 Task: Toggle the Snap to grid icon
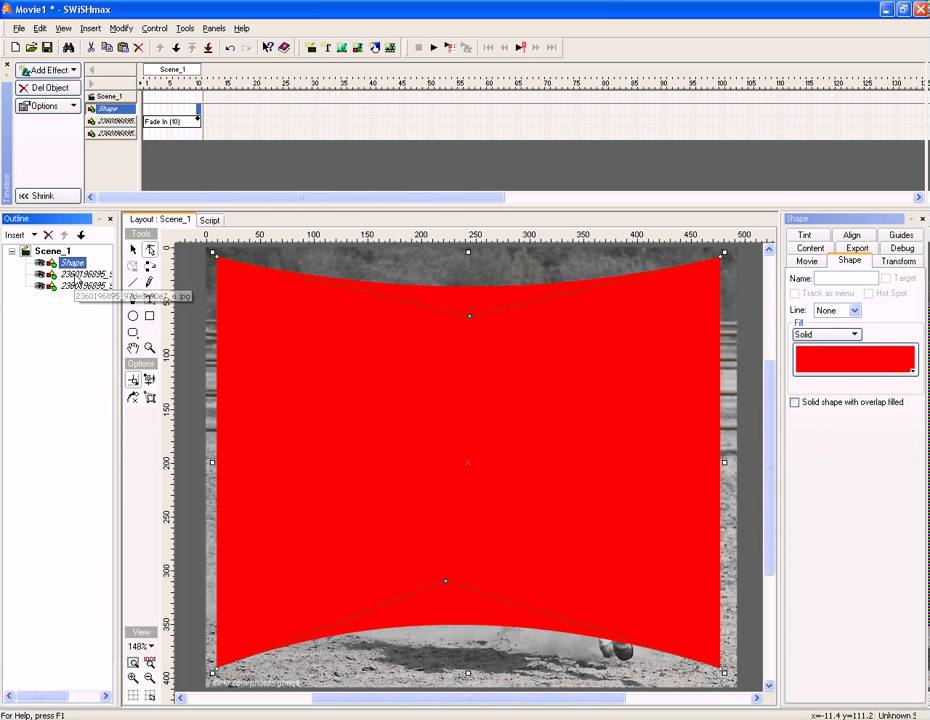pyautogui.click(x=150, y=695)
